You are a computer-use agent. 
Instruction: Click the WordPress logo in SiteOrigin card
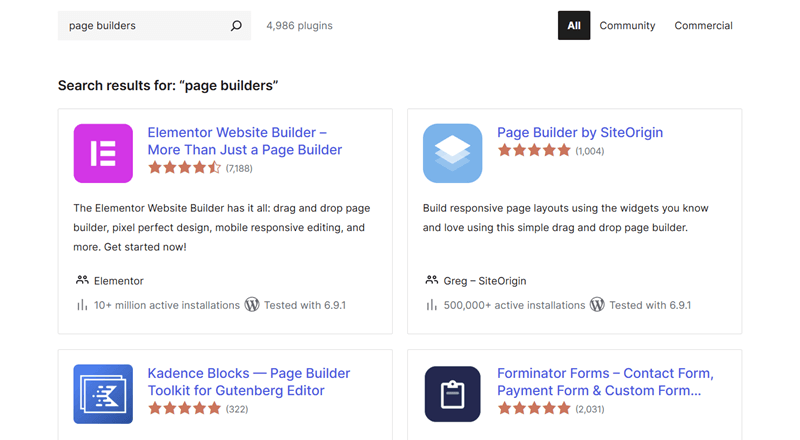(597, 305)
